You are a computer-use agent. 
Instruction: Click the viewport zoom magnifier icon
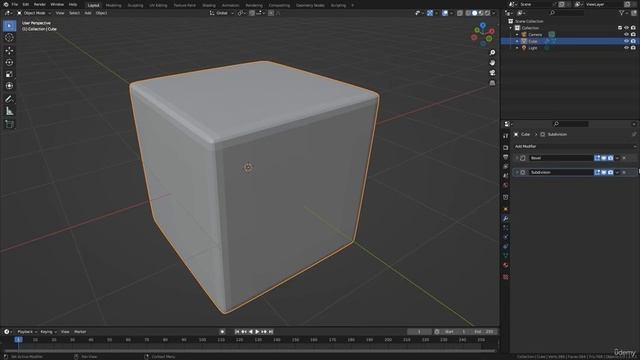pyautogui.click(x=492, y=53)
